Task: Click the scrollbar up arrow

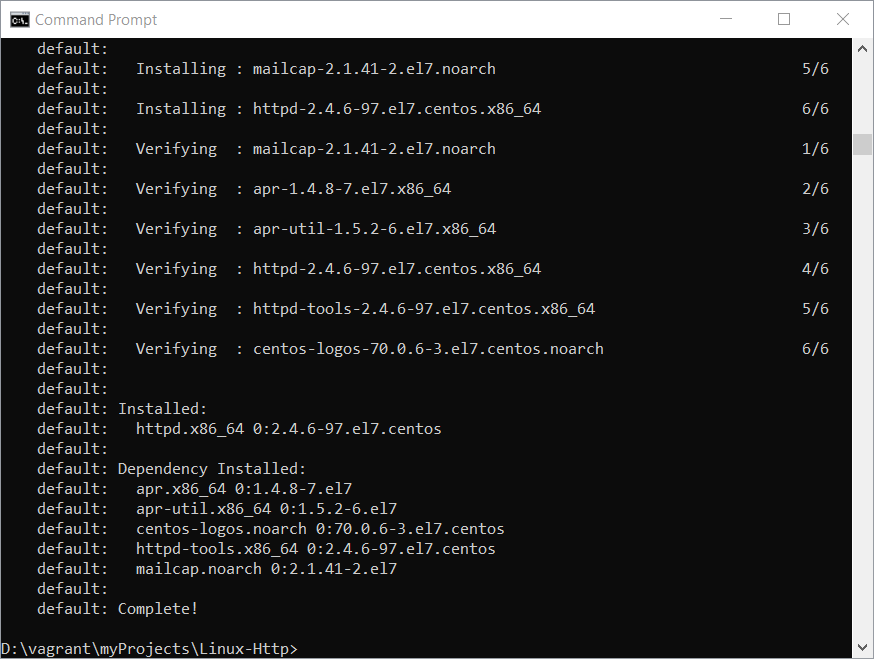Action: coord(862,49)
